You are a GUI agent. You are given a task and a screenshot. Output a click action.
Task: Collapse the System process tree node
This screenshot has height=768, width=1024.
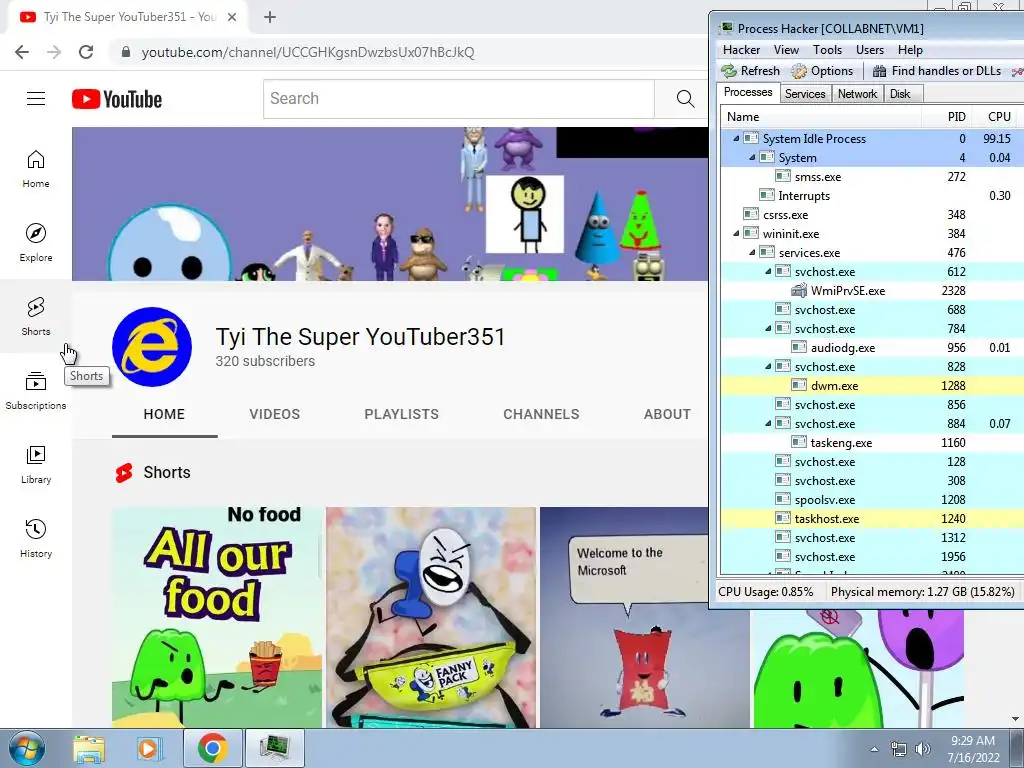click(x=752, y=157)
